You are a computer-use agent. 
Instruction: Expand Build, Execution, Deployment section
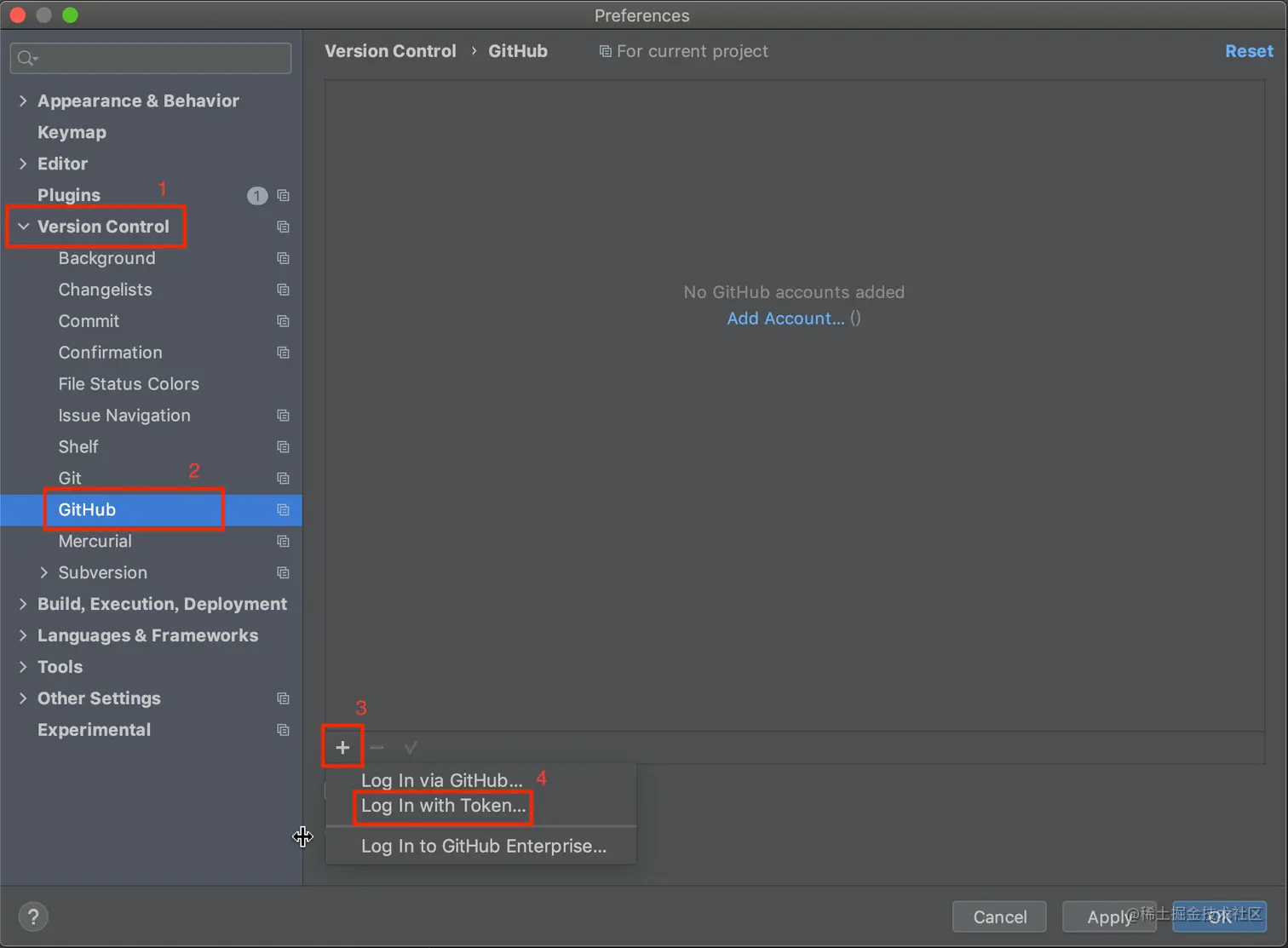tap(23, 604)
